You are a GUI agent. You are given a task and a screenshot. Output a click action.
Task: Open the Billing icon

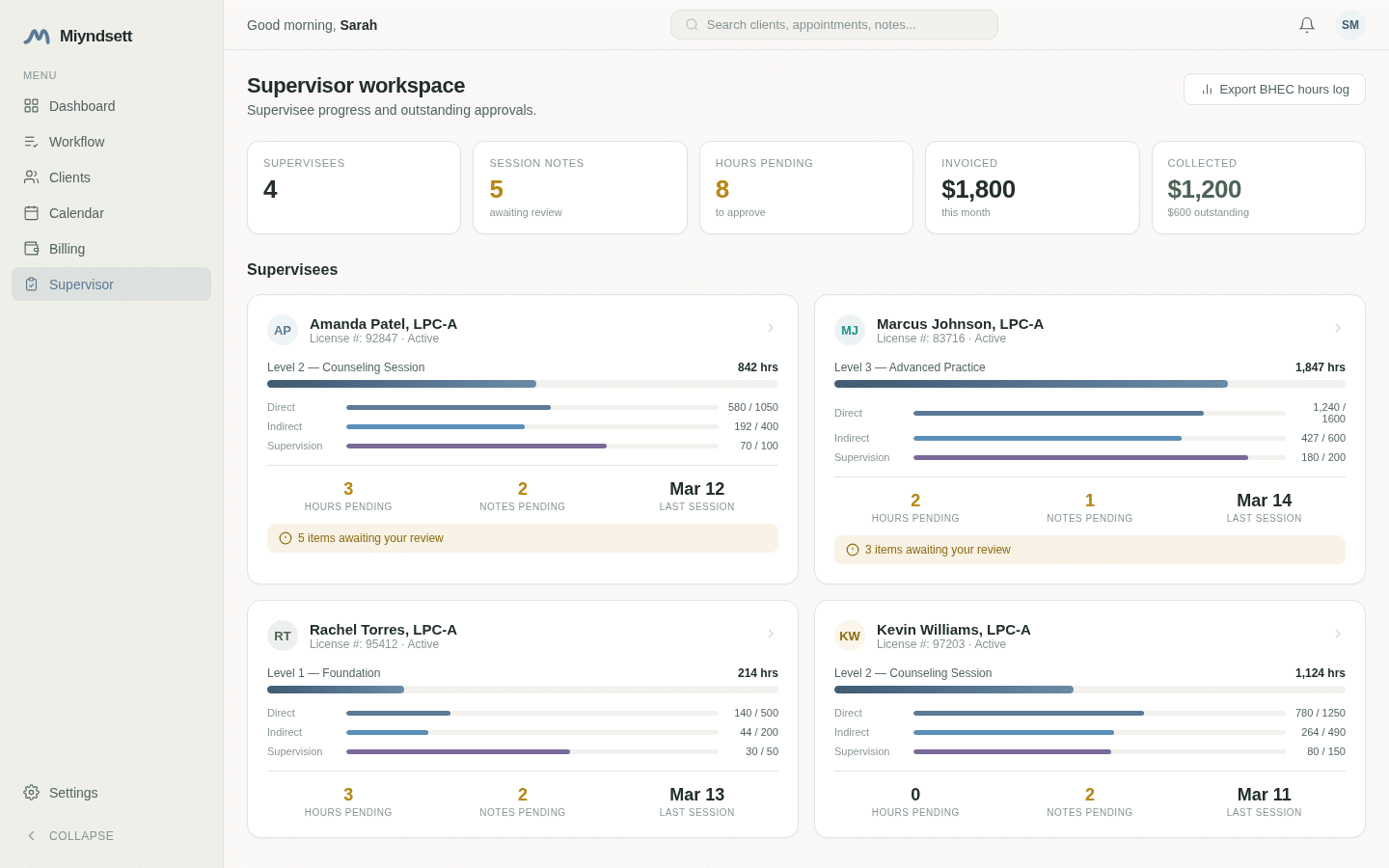coord(30,249)
